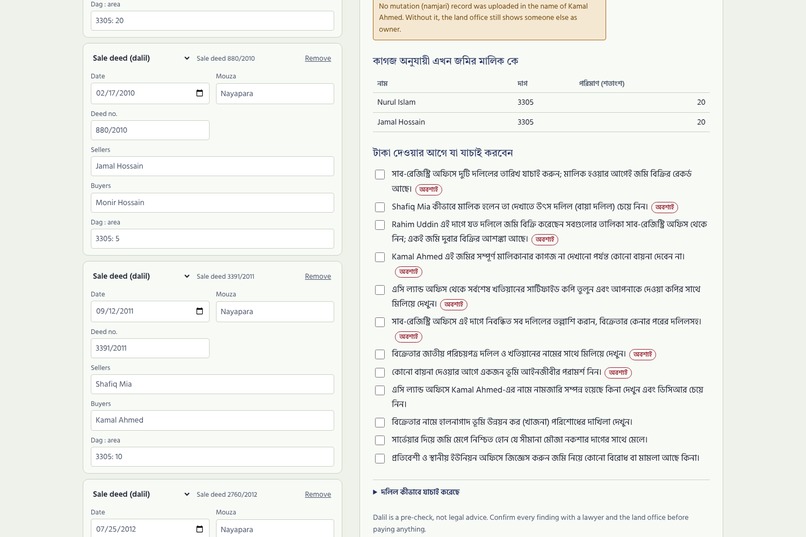Remove sale deed 3391/2011
Screen dimensions: 806x537
[x=318, y=276]
